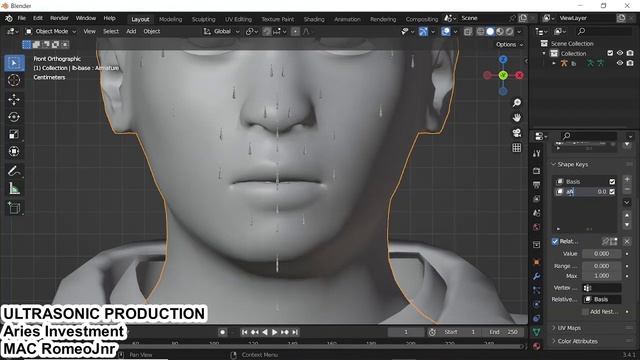
Task: Open the Global orientation dropdown
Action: coord(222,31)
